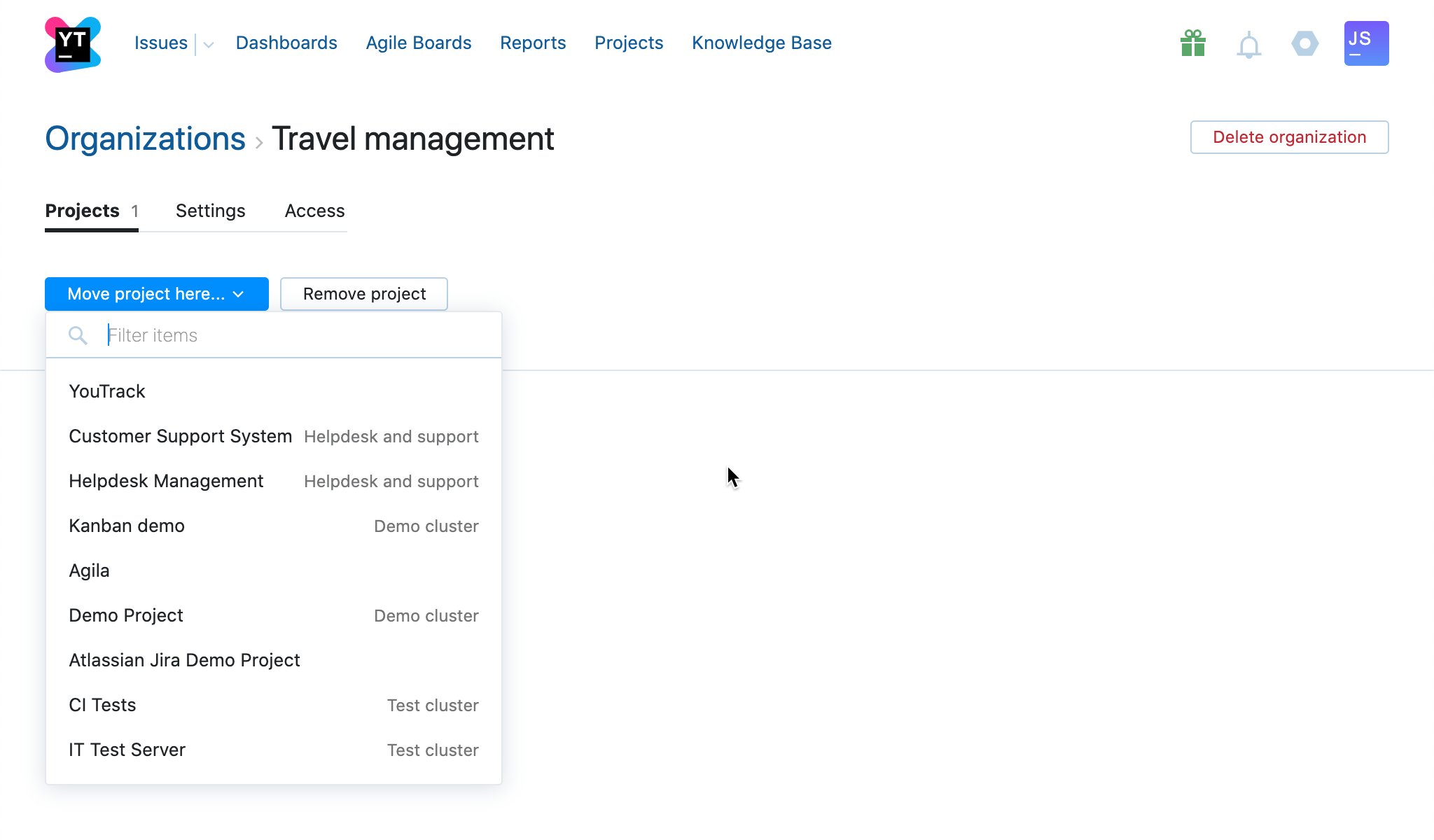Select the Customer Support System project
This screenshot has width=1434, height=840.
tap(180, 436)
